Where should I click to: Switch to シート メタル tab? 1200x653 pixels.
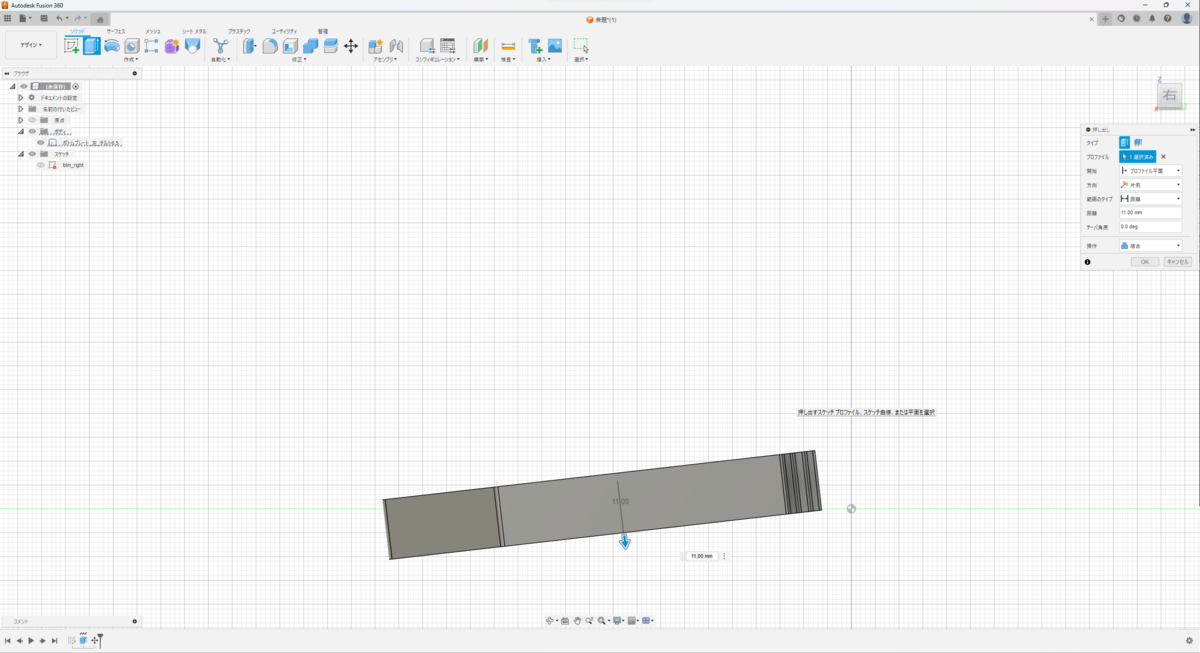tap(194, 31)
